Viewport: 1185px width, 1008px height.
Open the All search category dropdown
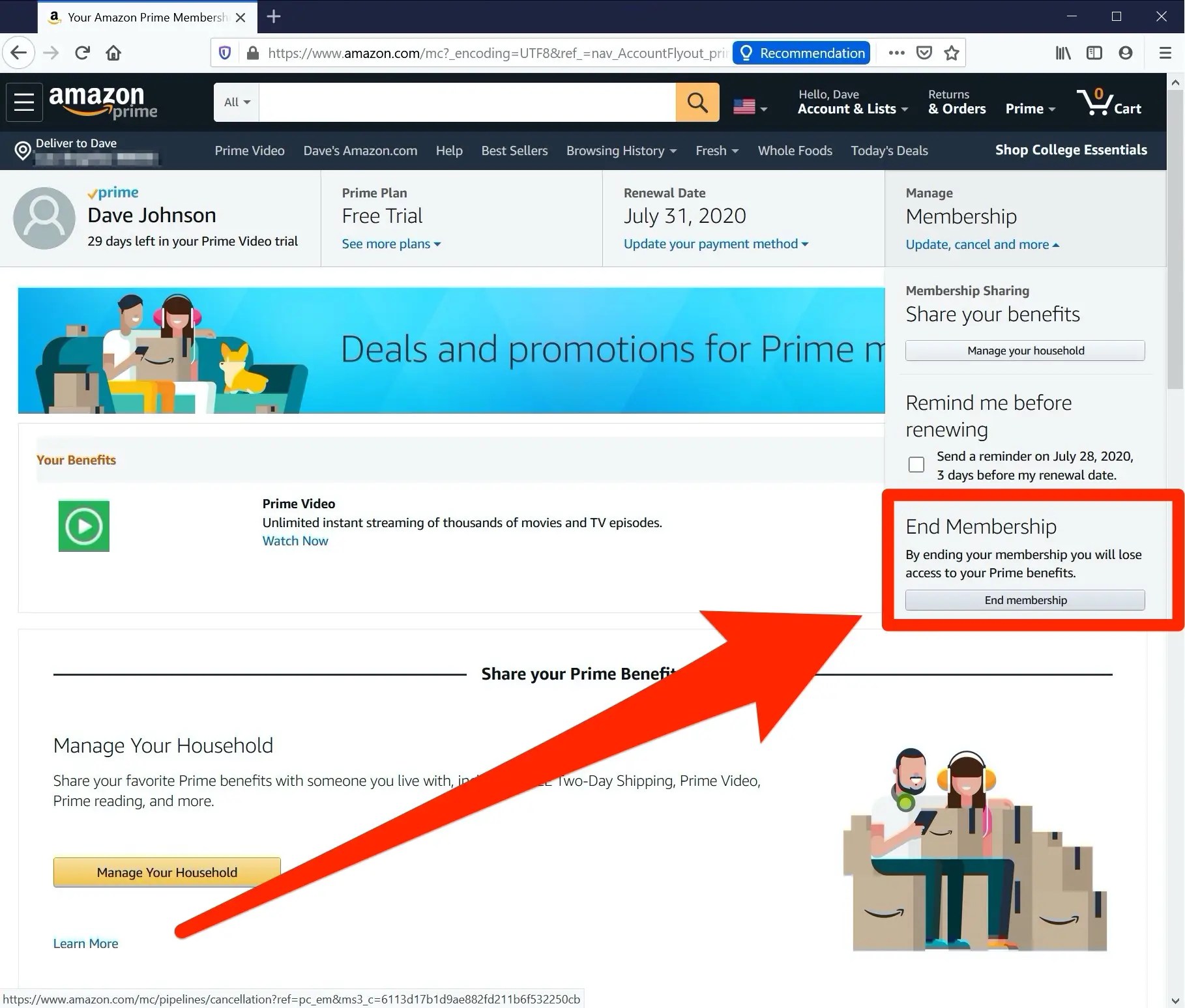click(x=237, y=102)
